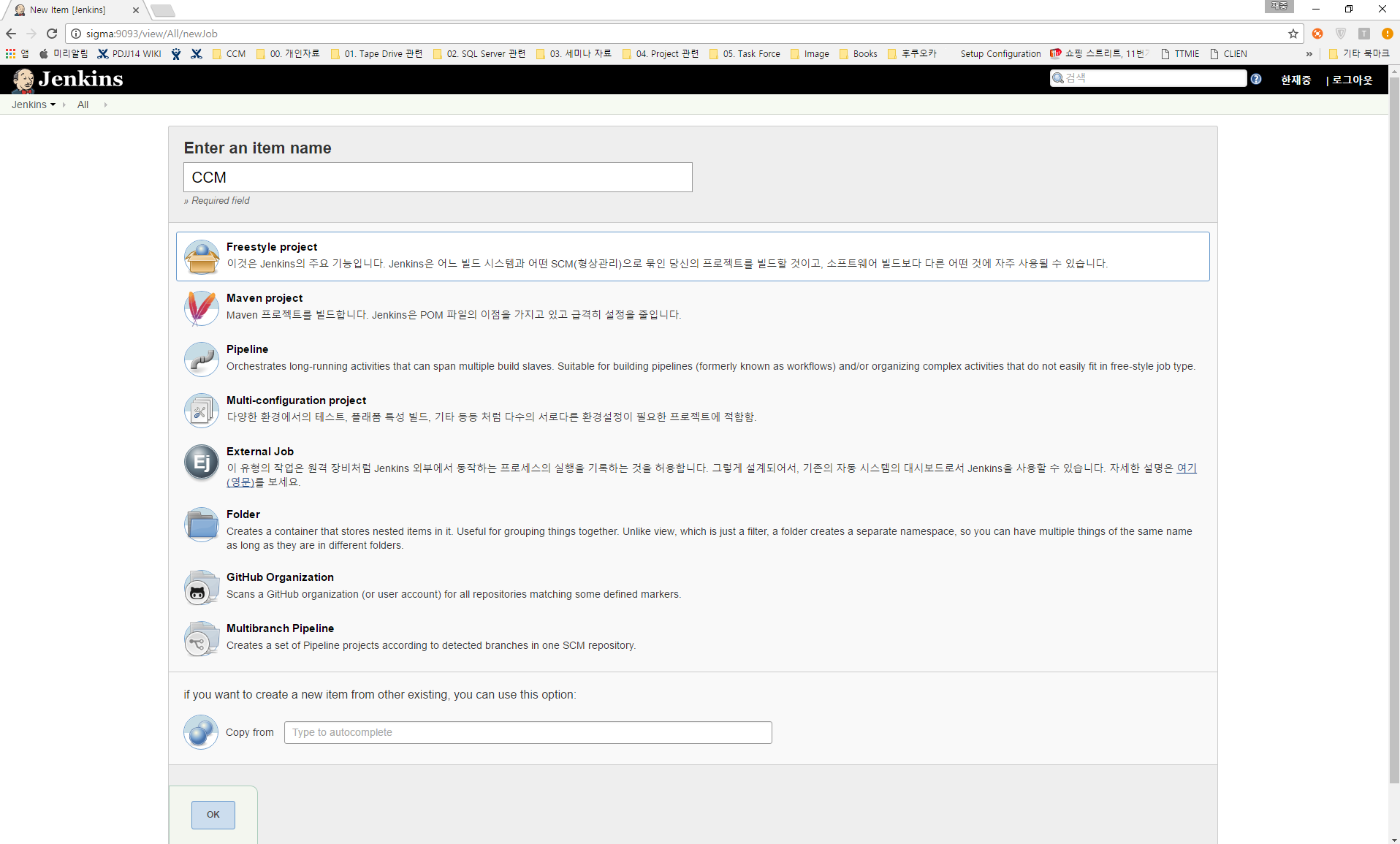Click the 로그아웃 logout link
The image size is (1400, 844).
coord(1352,80)
